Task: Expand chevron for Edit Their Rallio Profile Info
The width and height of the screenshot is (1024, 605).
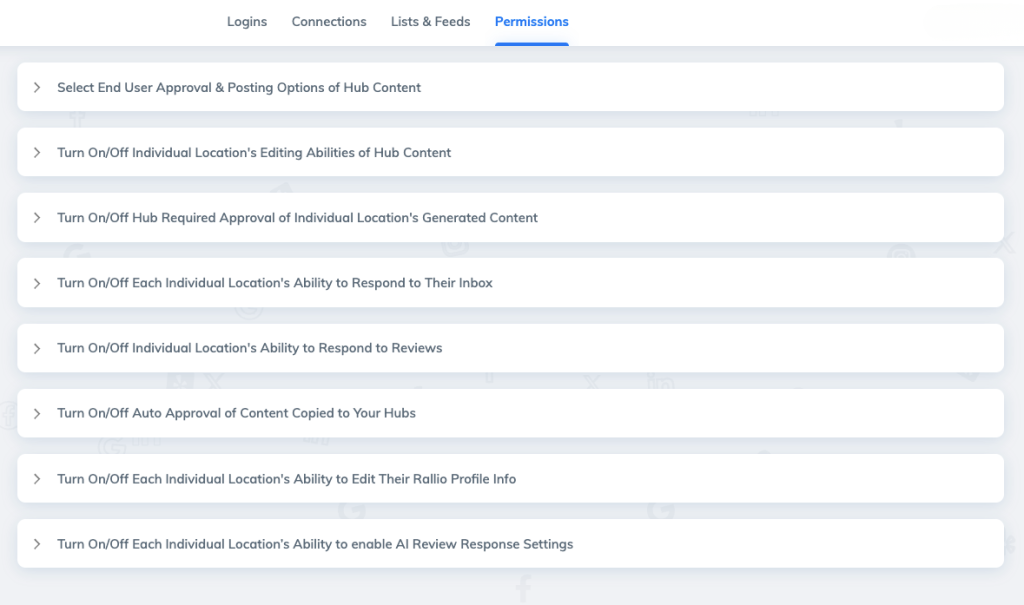Action: 37,479
